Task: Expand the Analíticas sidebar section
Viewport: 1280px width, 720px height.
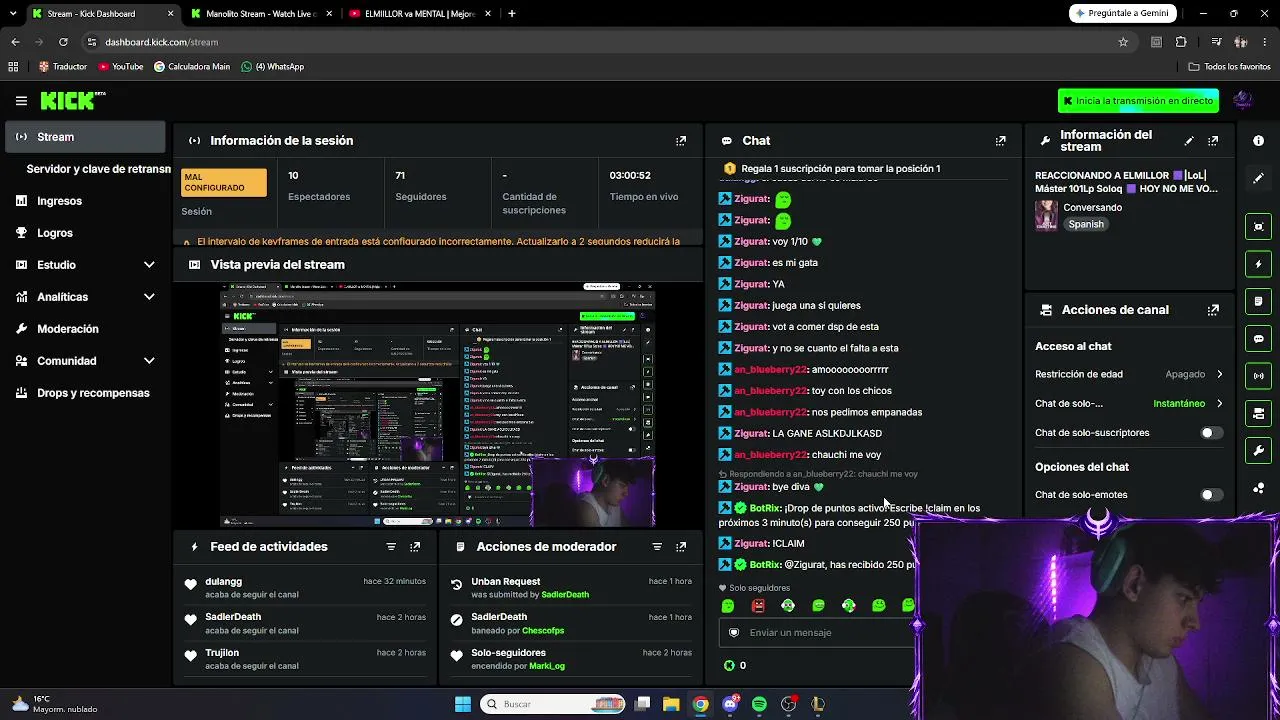Action: pos(149,297)
